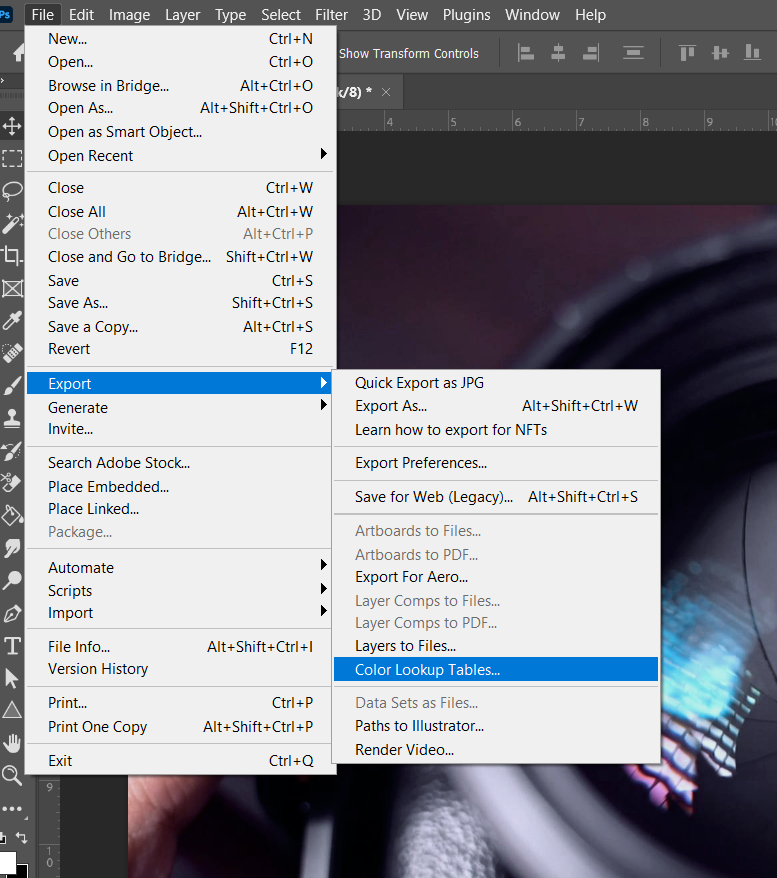This screenshot has width=777, height=878.
Task: Select the Spot Healing Brush tool
Action: click(12, 353)
